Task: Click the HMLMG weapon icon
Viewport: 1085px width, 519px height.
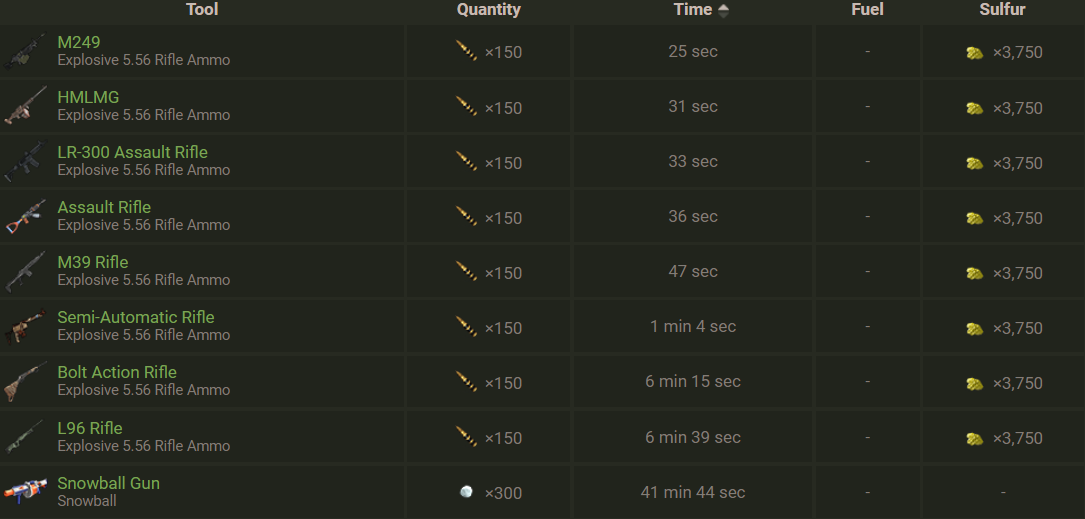Action: click(x=24, y=107)
